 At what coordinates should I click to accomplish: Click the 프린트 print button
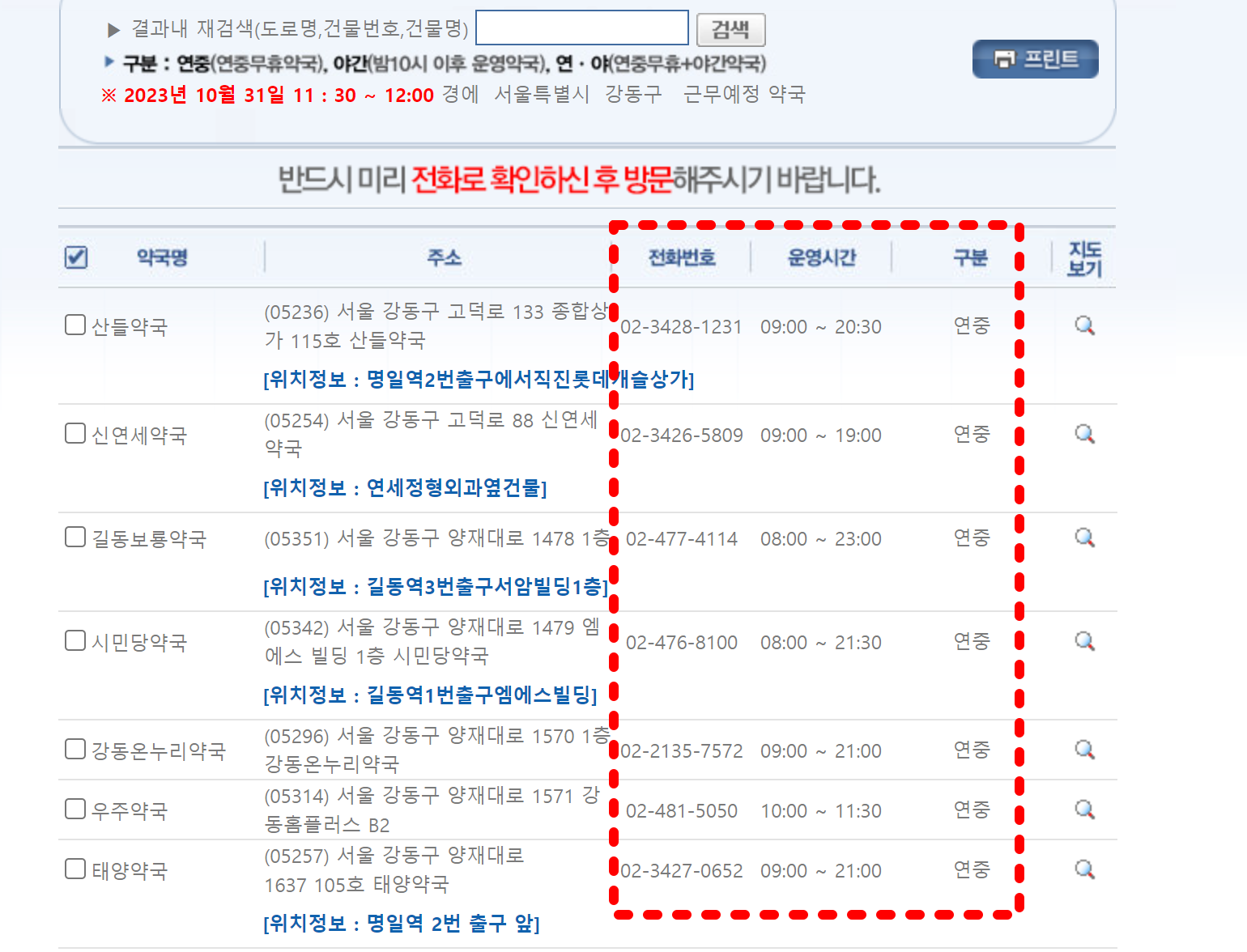point(1036,59)
